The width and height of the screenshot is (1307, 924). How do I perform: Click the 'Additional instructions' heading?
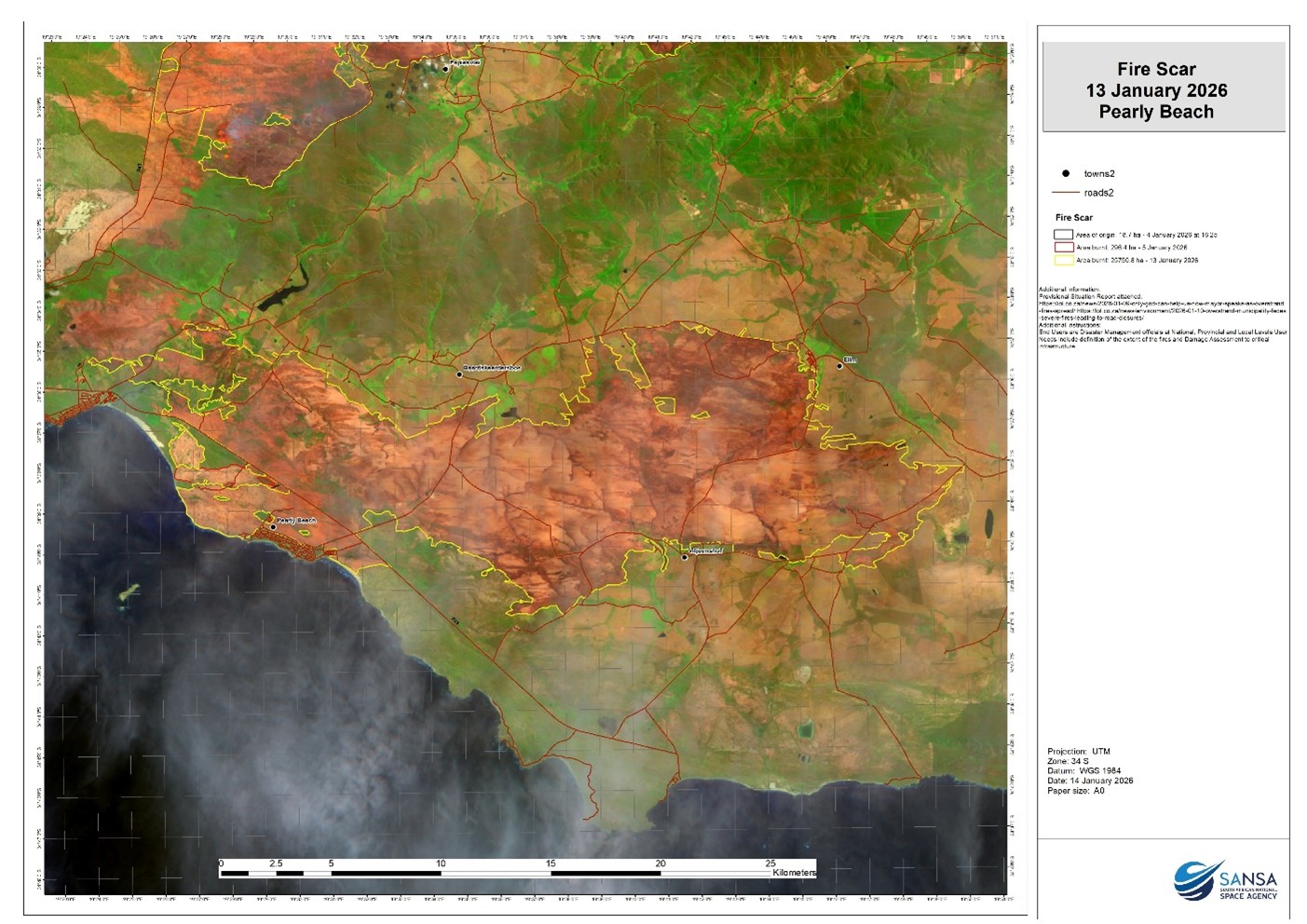[1069, 325]
